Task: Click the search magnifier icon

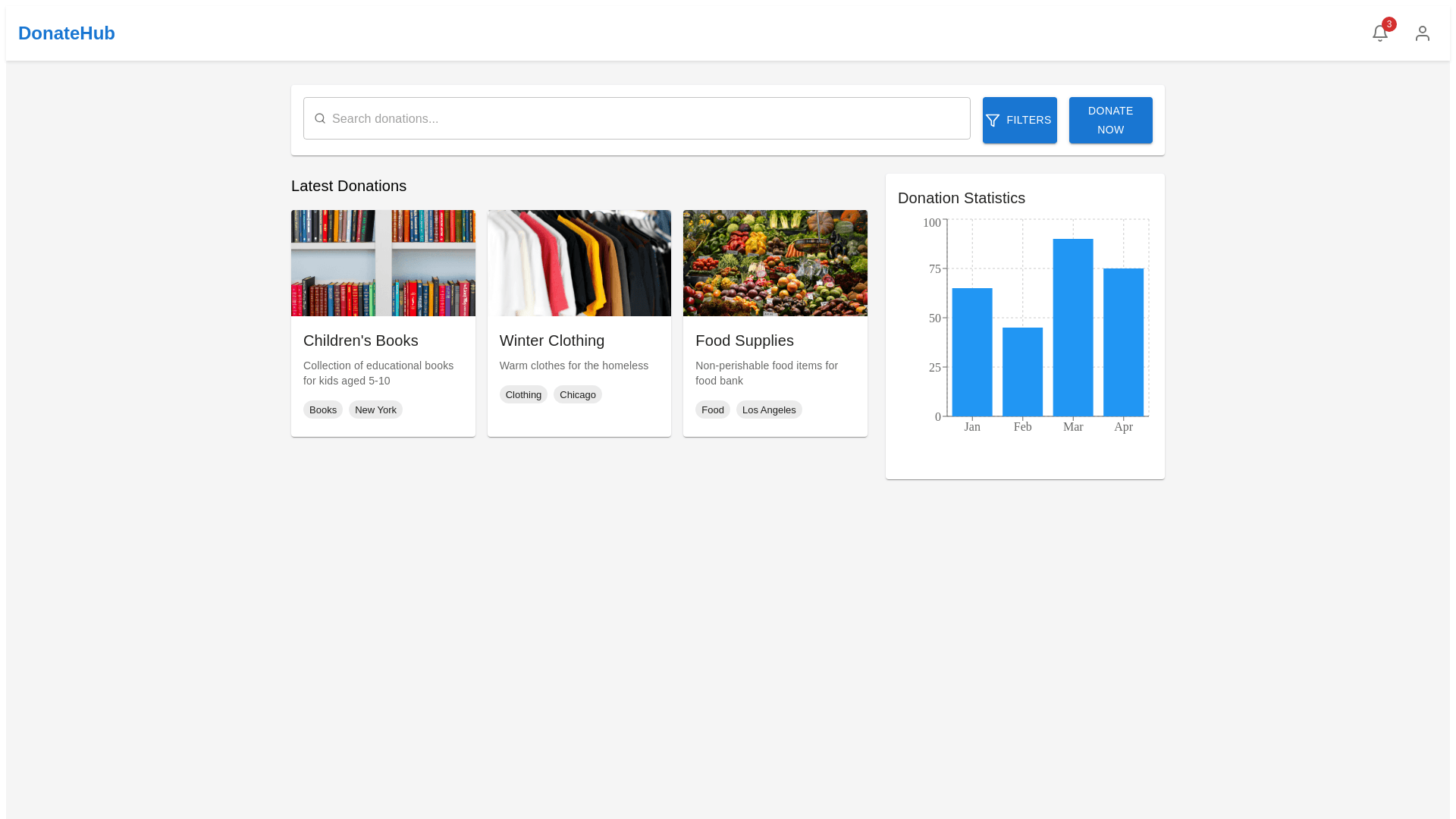Action: (320, 118)
